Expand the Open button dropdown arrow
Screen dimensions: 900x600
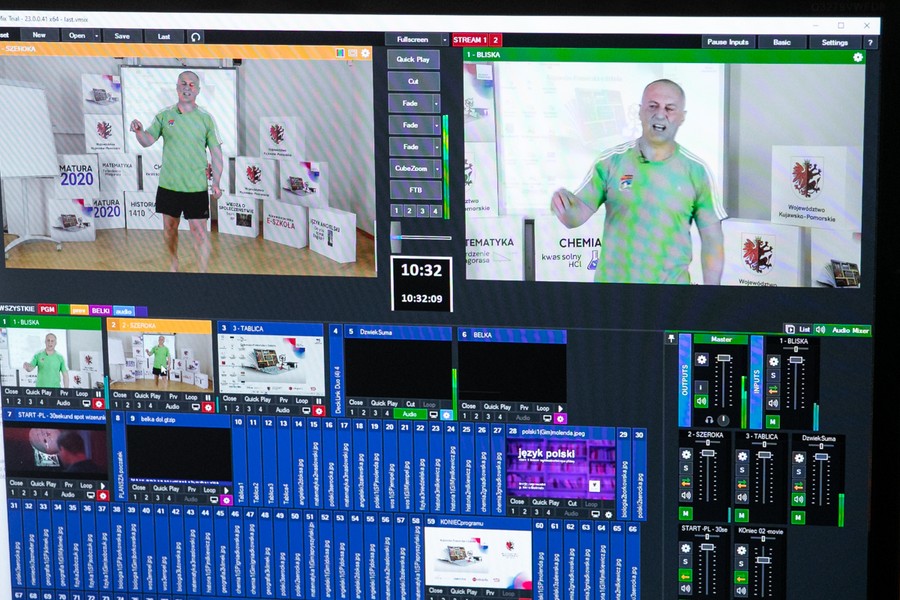coord(95,36)
